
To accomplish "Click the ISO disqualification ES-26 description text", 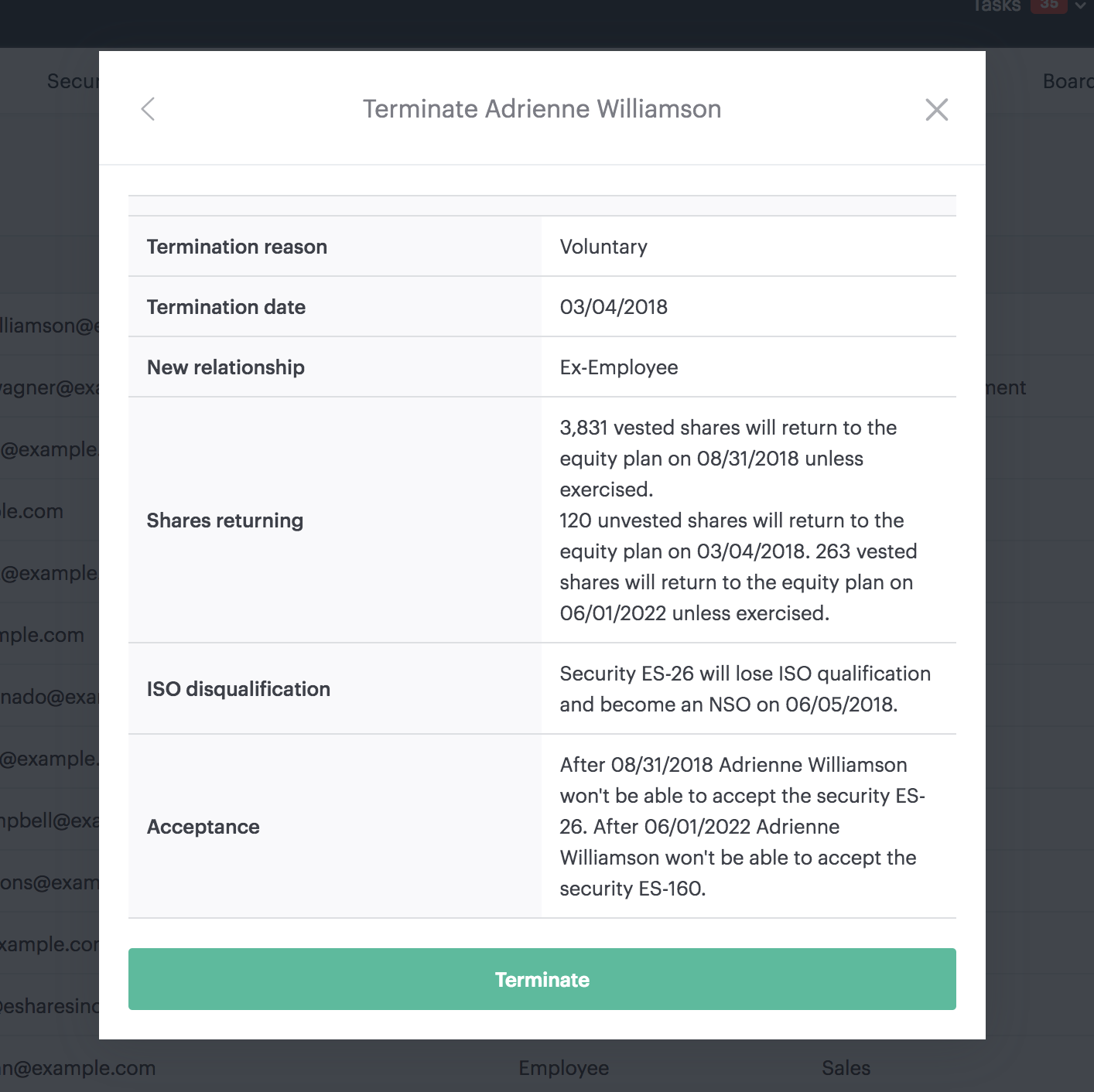I will click(745, 689).
